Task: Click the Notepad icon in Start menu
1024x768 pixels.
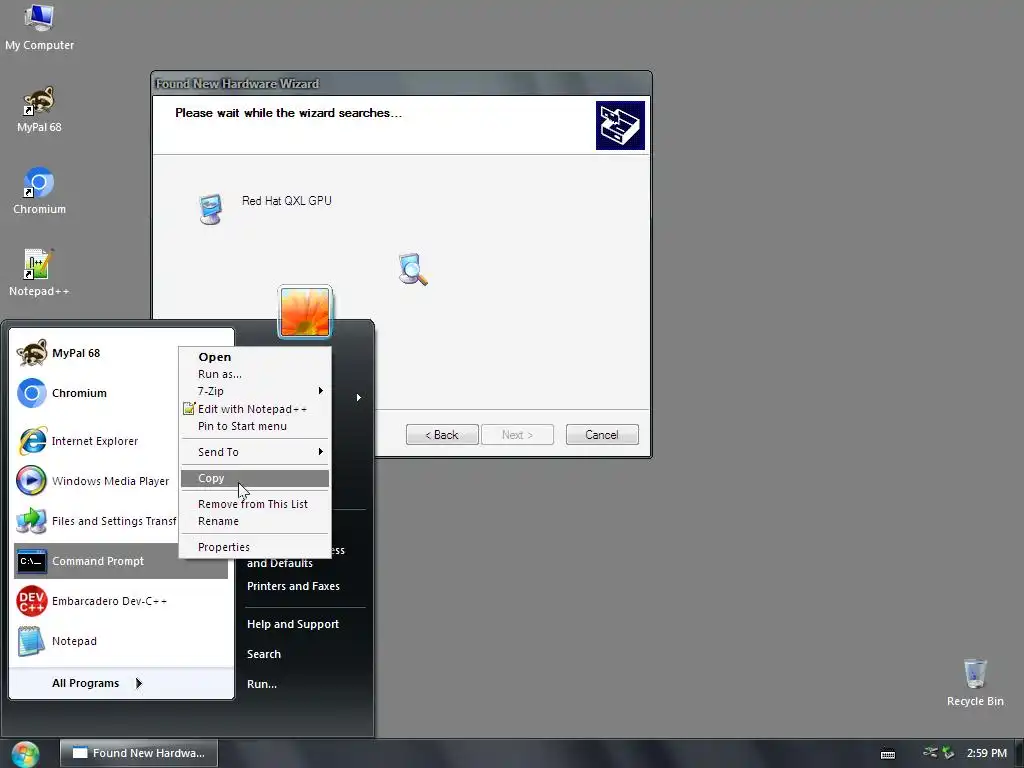Action: click(x=31, y=641)
